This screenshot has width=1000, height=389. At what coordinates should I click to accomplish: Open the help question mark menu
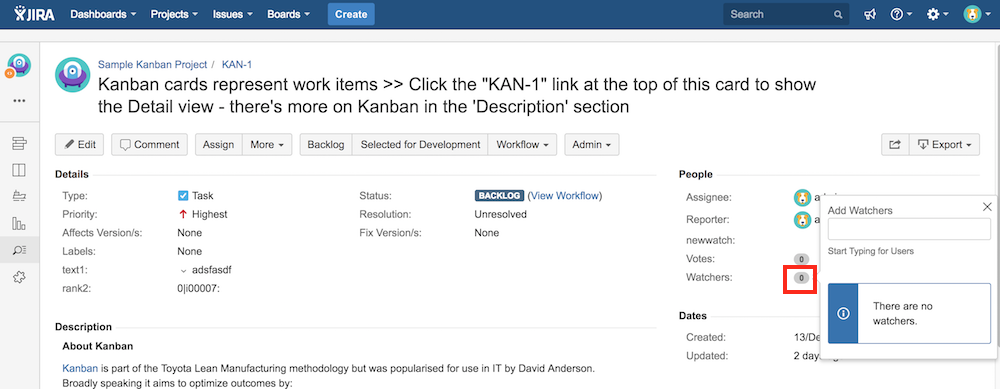pos(901,14)
